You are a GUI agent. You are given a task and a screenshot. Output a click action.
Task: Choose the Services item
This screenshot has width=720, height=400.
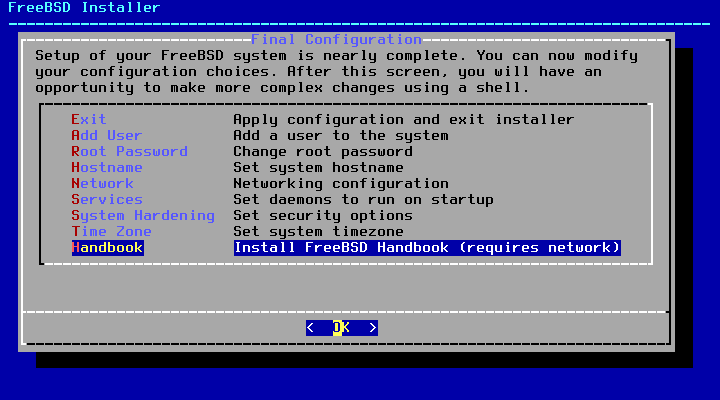pyautogui.click(x=107, y=200)
